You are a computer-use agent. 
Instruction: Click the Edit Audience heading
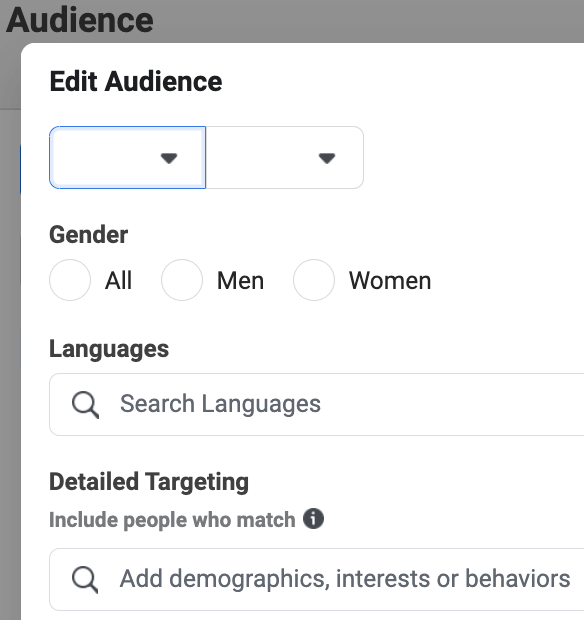point(136,81)
